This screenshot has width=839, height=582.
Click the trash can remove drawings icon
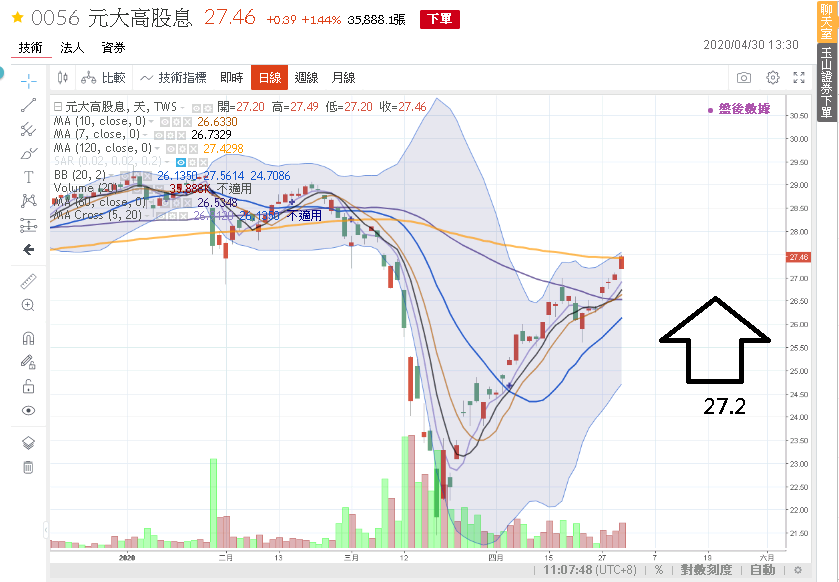pyautogui.click(x=28, y=467)
